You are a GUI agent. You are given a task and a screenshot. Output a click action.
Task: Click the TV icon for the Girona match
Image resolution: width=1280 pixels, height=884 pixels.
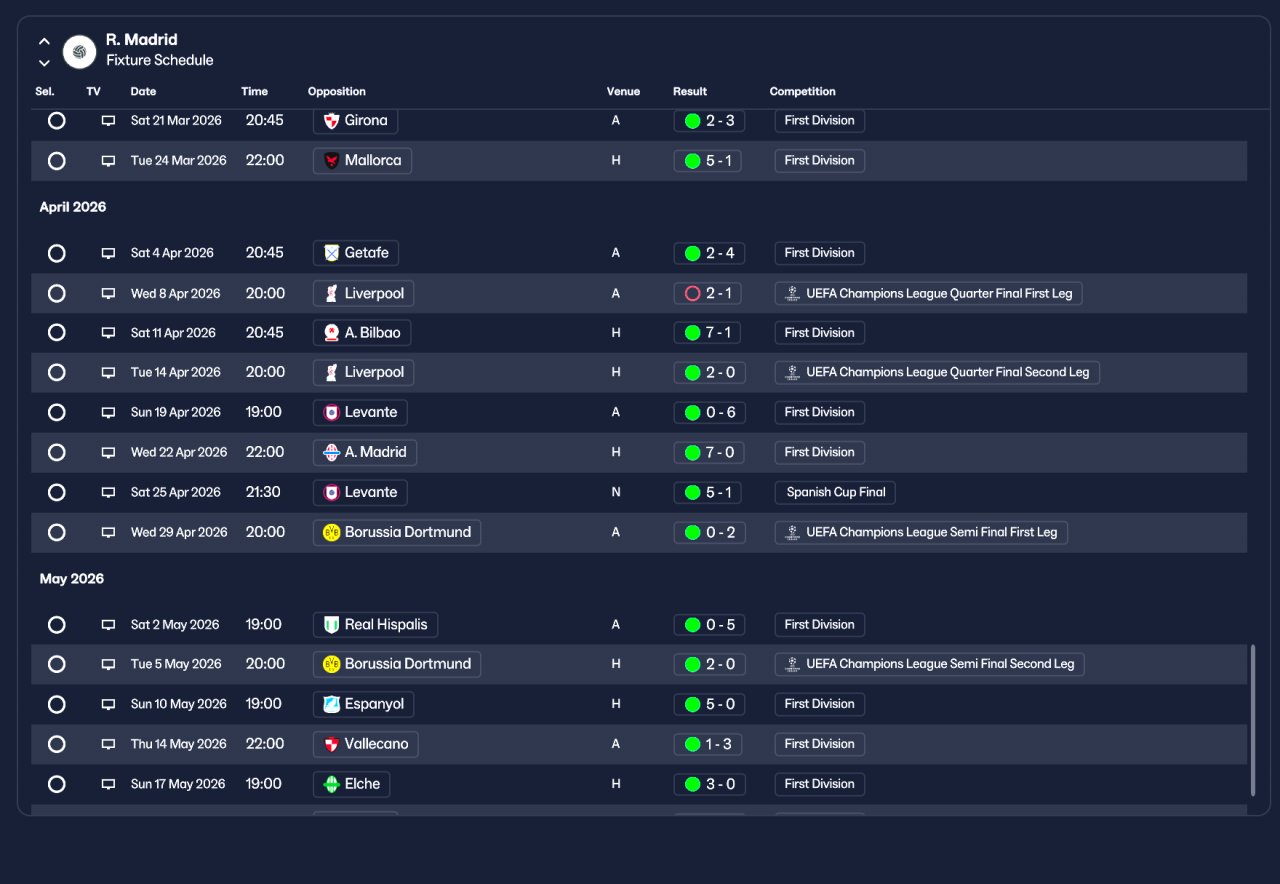tap(108, 121)
